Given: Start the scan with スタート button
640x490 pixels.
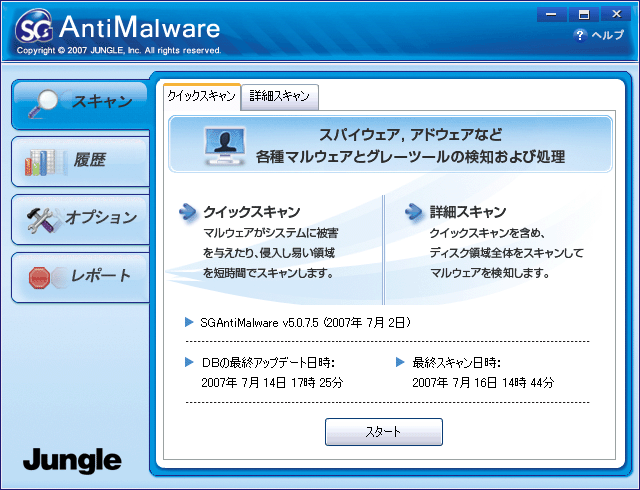Looking at the screenshot, I should tap(384, 432).
